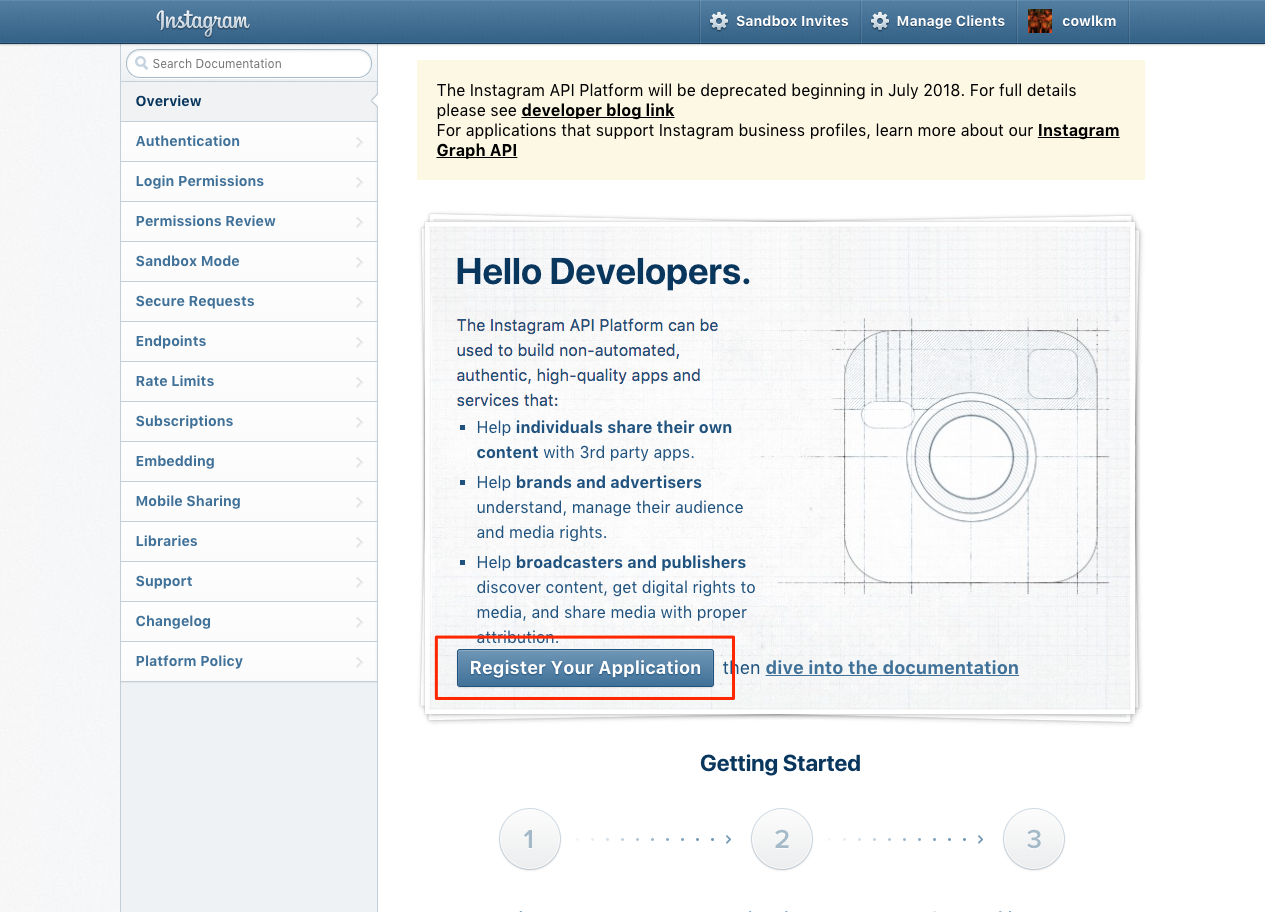
Task: Expand the Mobile Sharing row chevron
Action: coord(359,502)
